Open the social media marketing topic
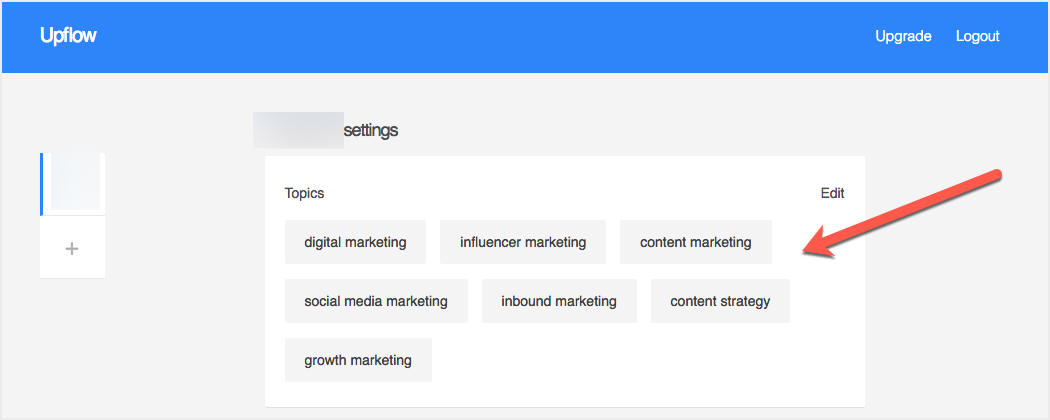 (x=376, y=301)
